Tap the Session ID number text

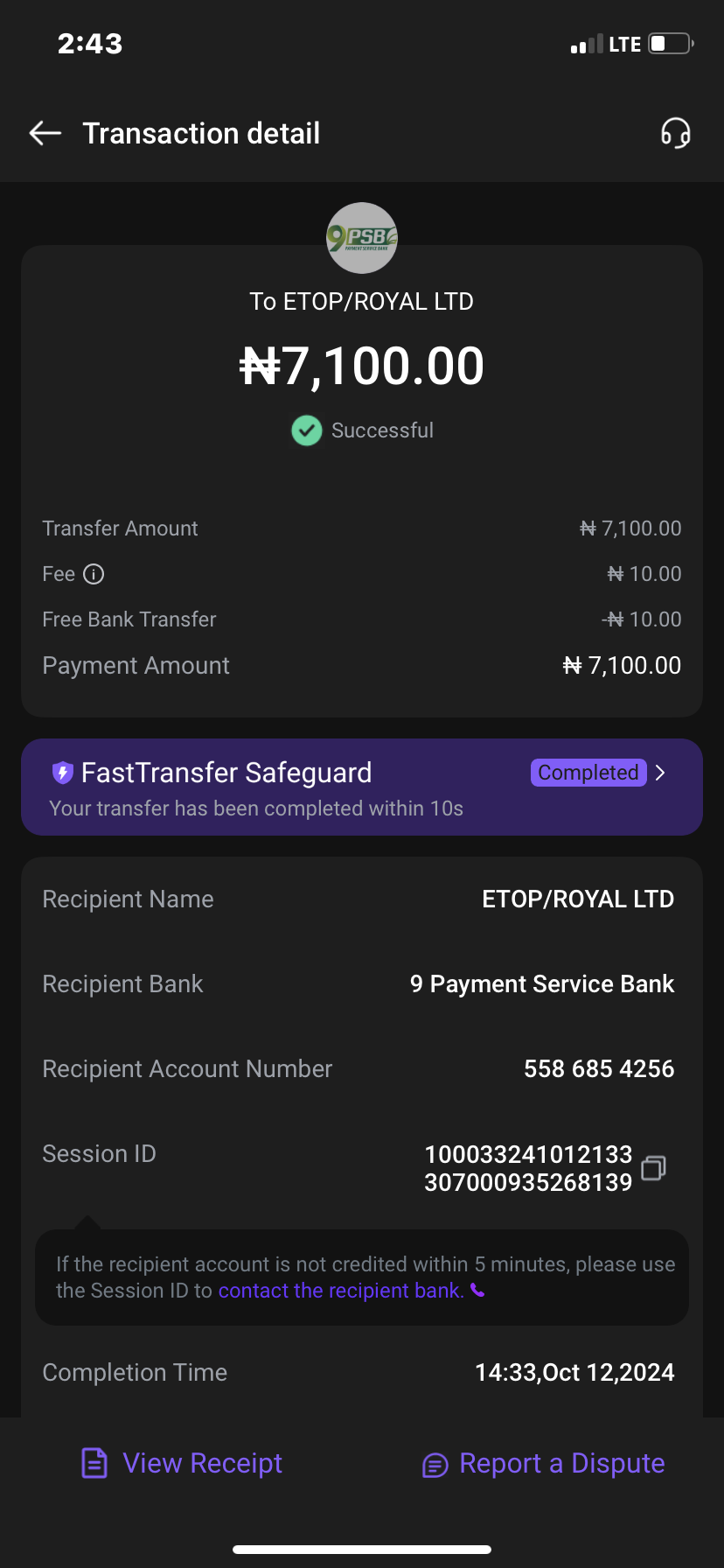click(527, 1168)
